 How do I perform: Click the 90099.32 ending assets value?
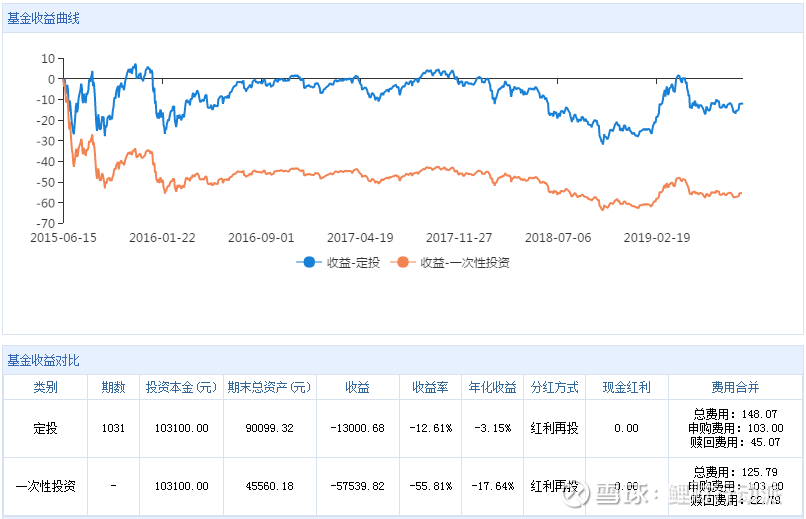[x=269, y=428]
